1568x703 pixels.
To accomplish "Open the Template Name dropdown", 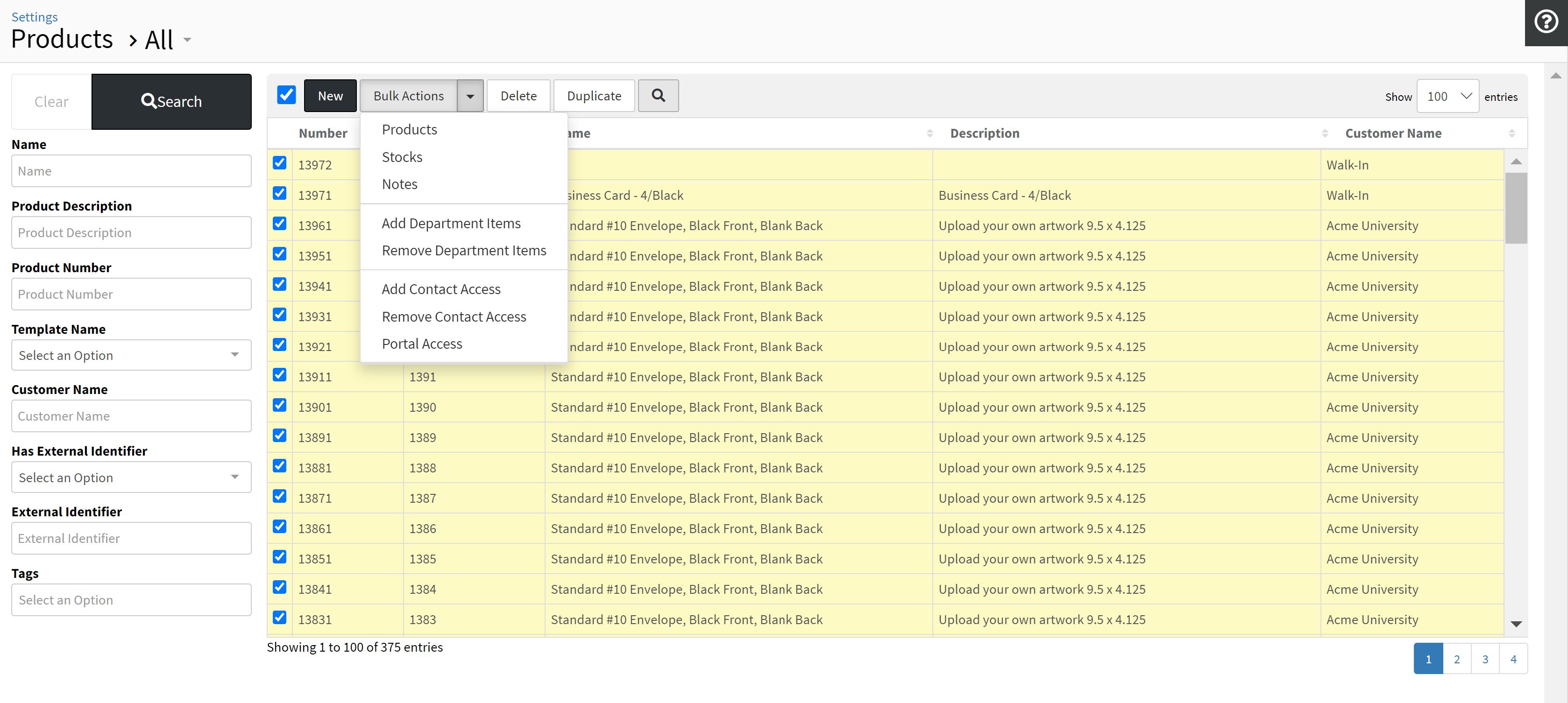I will click(x=131, y=355).
